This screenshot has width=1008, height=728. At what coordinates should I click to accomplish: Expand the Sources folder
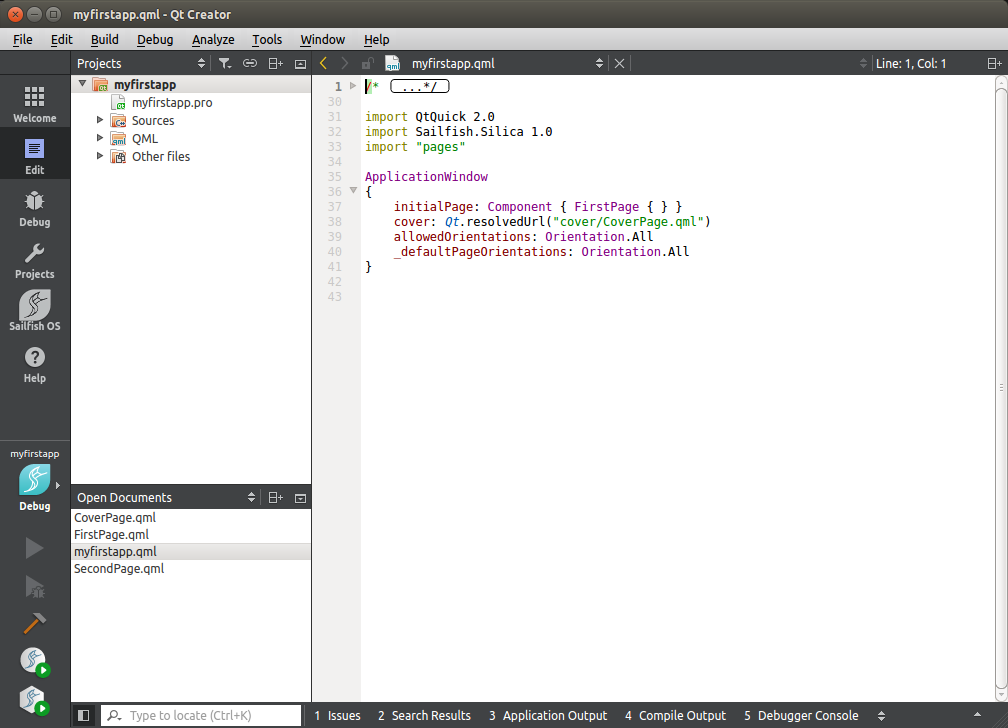pyautogui.click(x=100, y=120)
